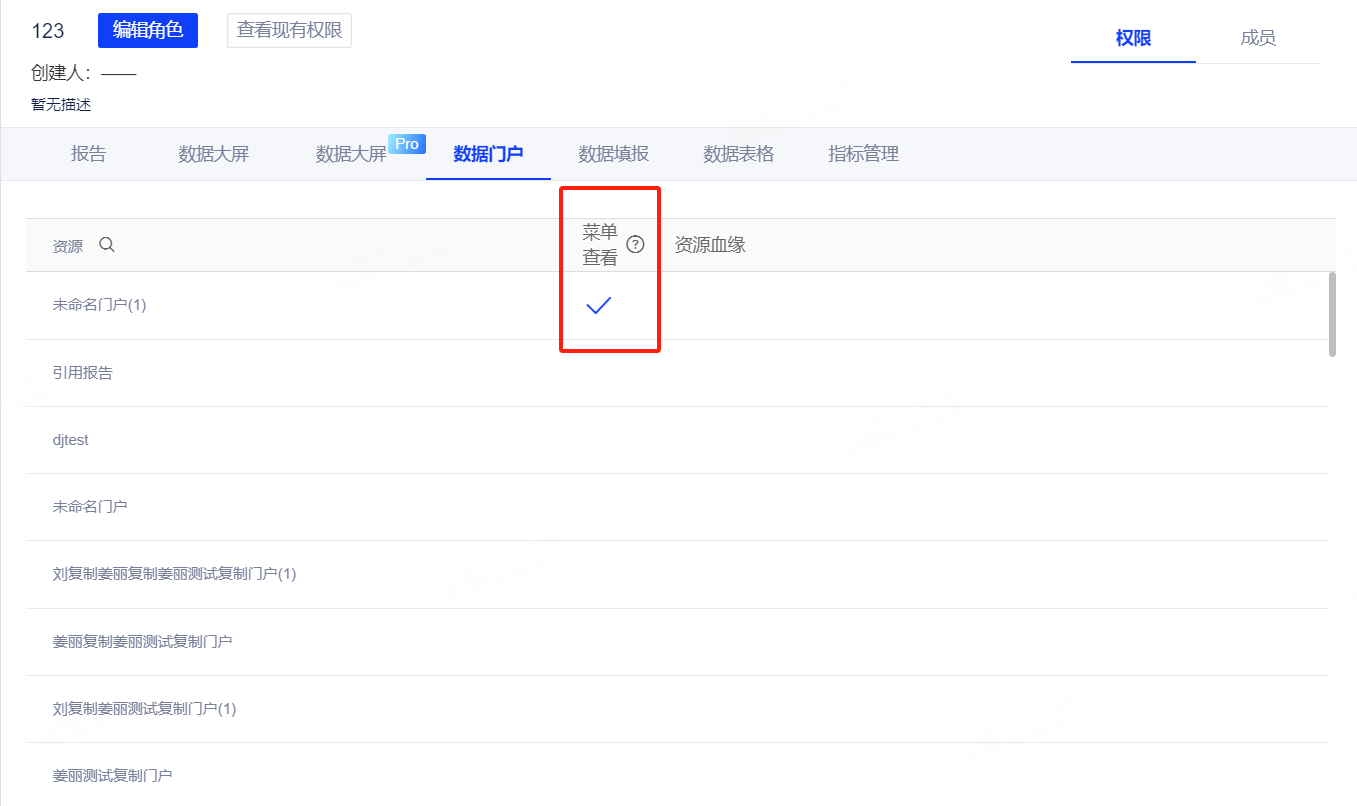Select the 引用报告 resource row
This screenshot has width=1357, height=806.
[83, 373]
